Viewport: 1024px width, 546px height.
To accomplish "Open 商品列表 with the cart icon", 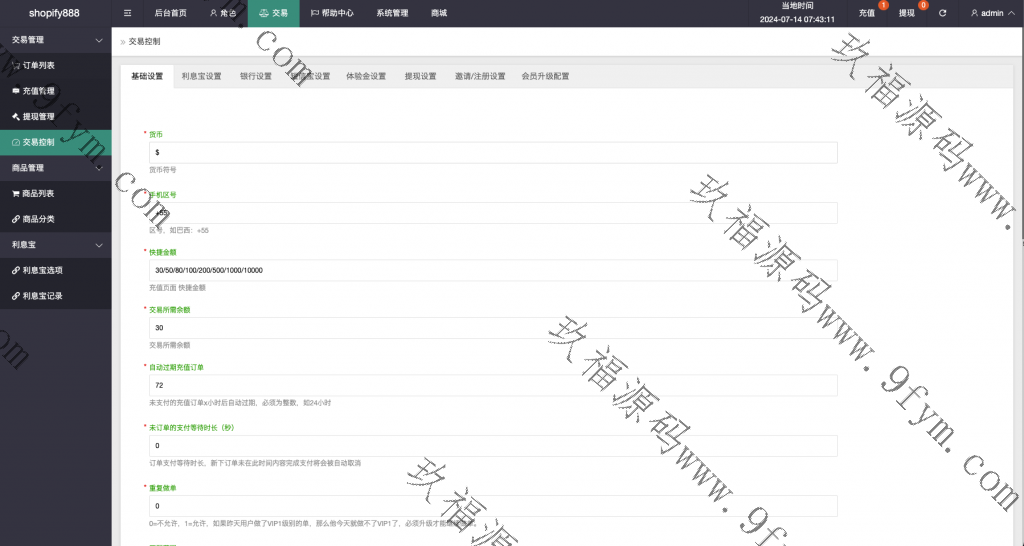I will [15, 193].
